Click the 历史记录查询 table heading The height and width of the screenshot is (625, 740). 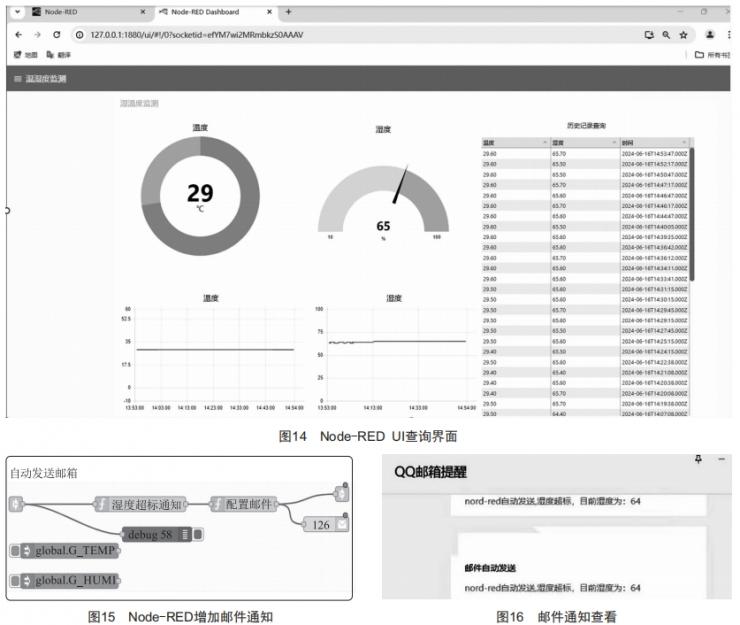tap(586, 126)
